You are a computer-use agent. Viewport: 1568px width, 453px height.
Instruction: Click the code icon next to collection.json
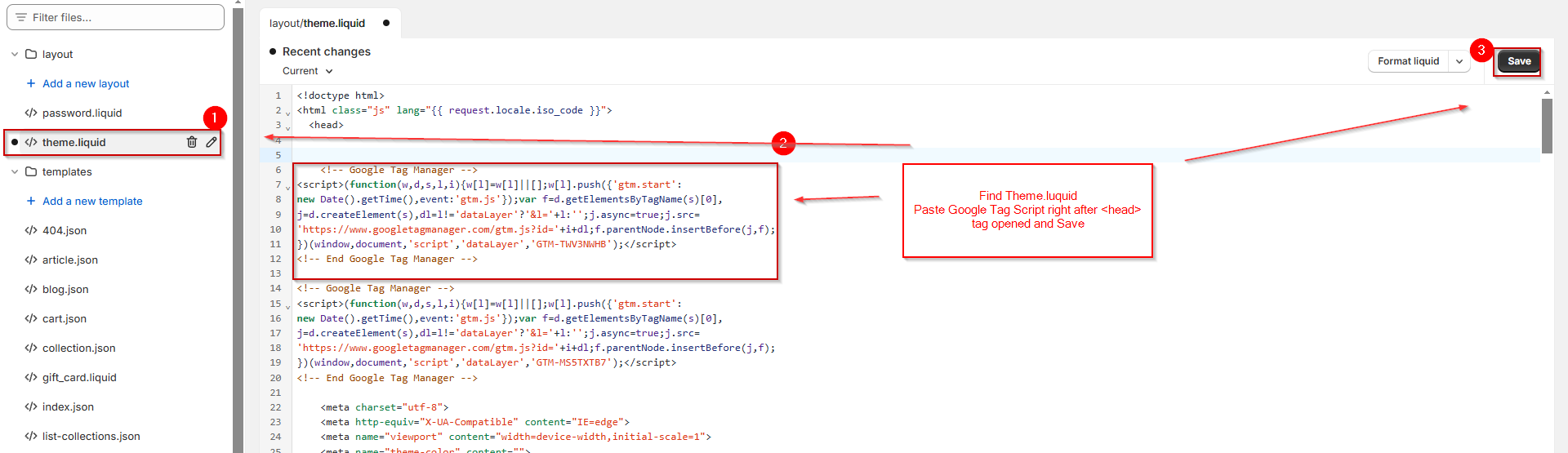(x=31, y=348)
